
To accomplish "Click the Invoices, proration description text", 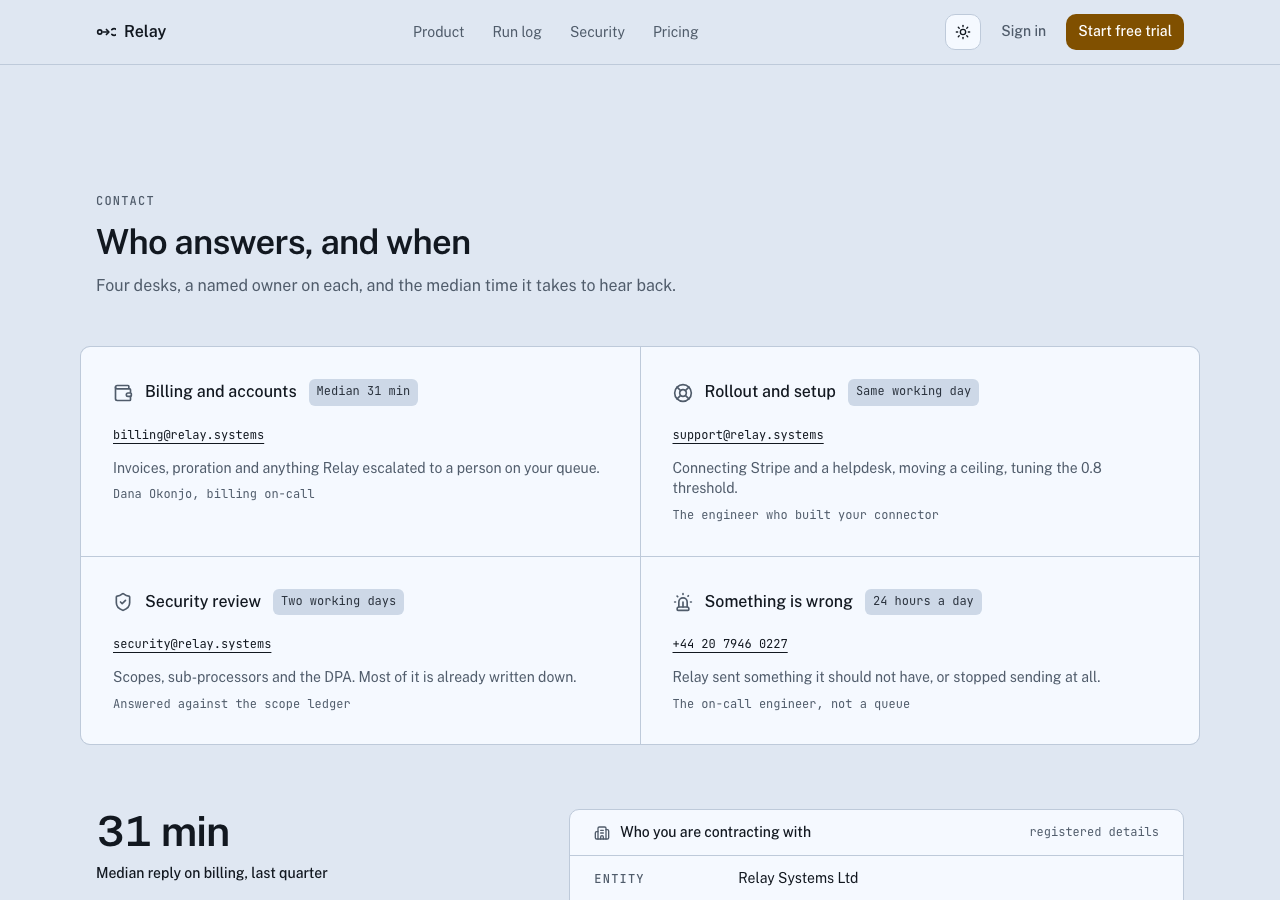I will tap(356, 468).
